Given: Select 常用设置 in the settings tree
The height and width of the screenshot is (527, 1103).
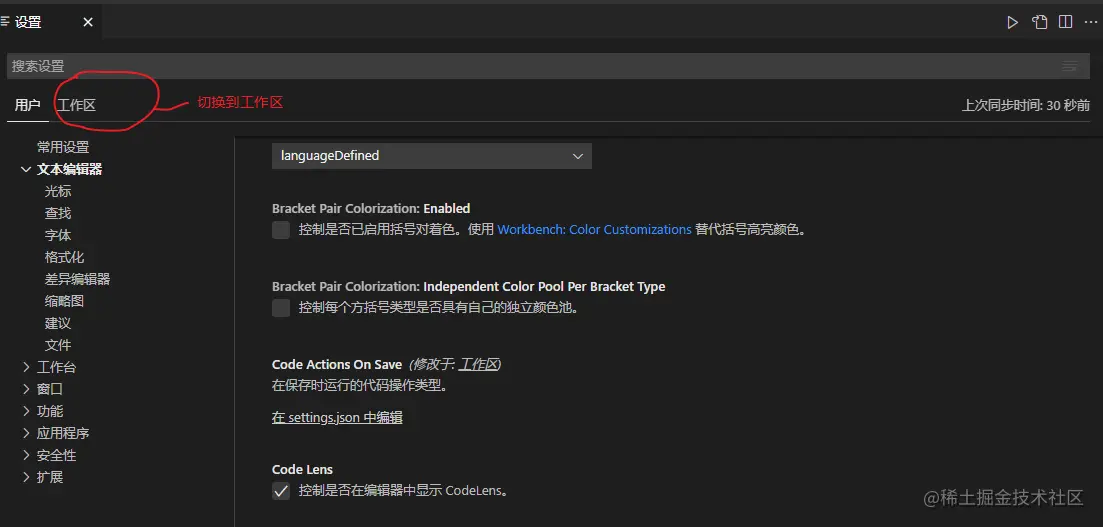Looking at the screenshot, I should click(x=63, y=148).
